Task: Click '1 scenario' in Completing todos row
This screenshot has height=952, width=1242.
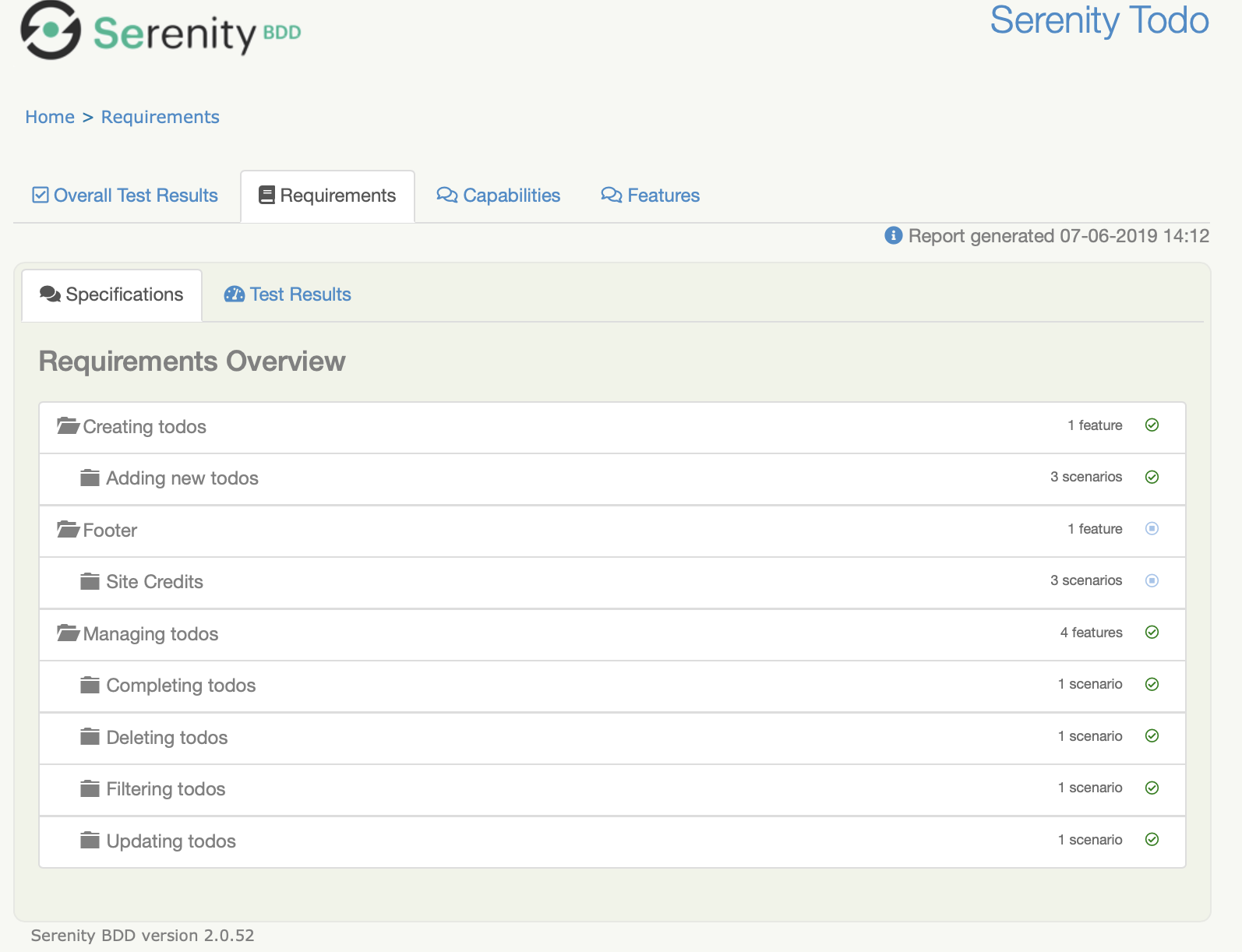Action: click(x=1090, y=684)
